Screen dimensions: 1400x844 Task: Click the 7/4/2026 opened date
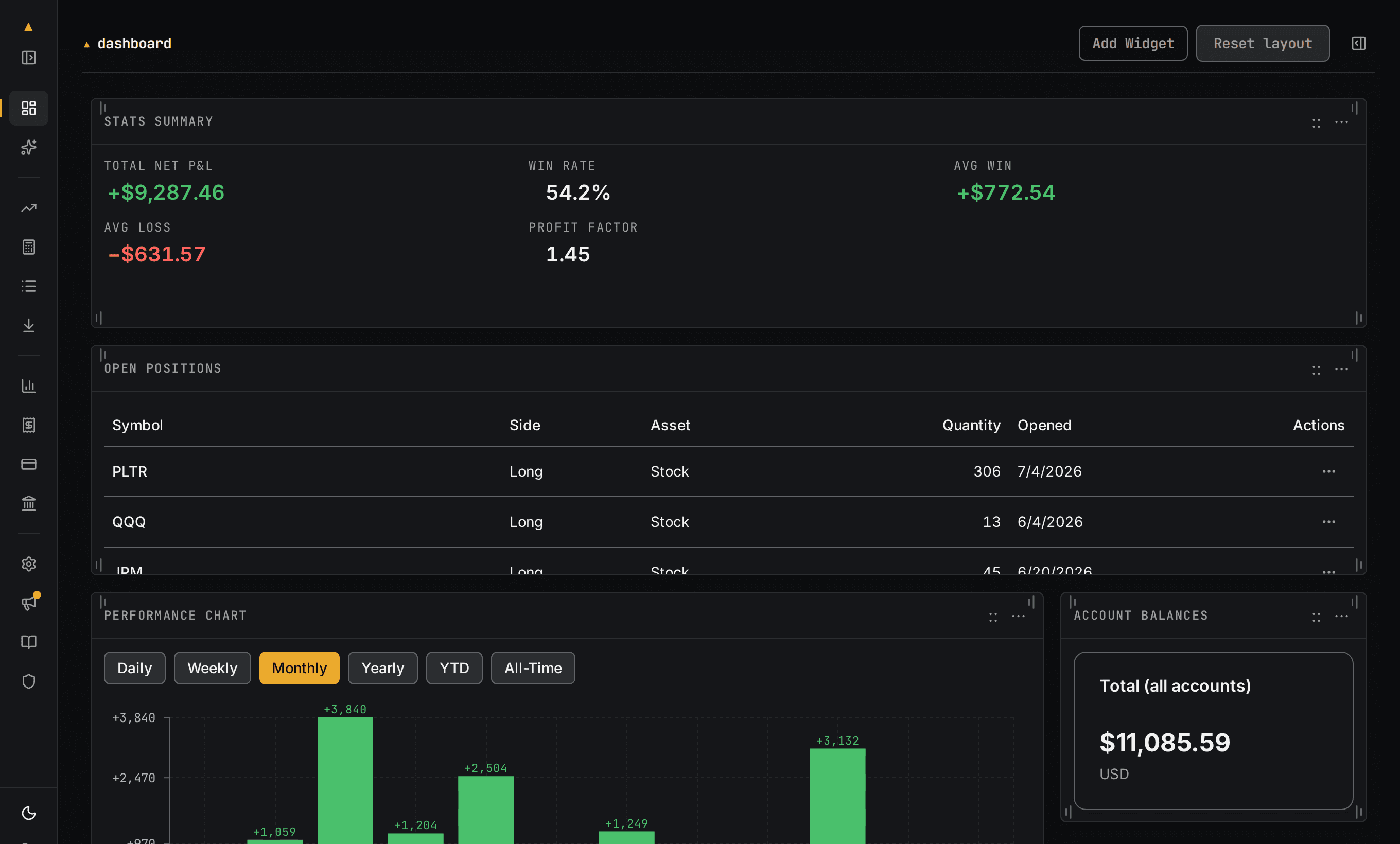[1049, 471]
